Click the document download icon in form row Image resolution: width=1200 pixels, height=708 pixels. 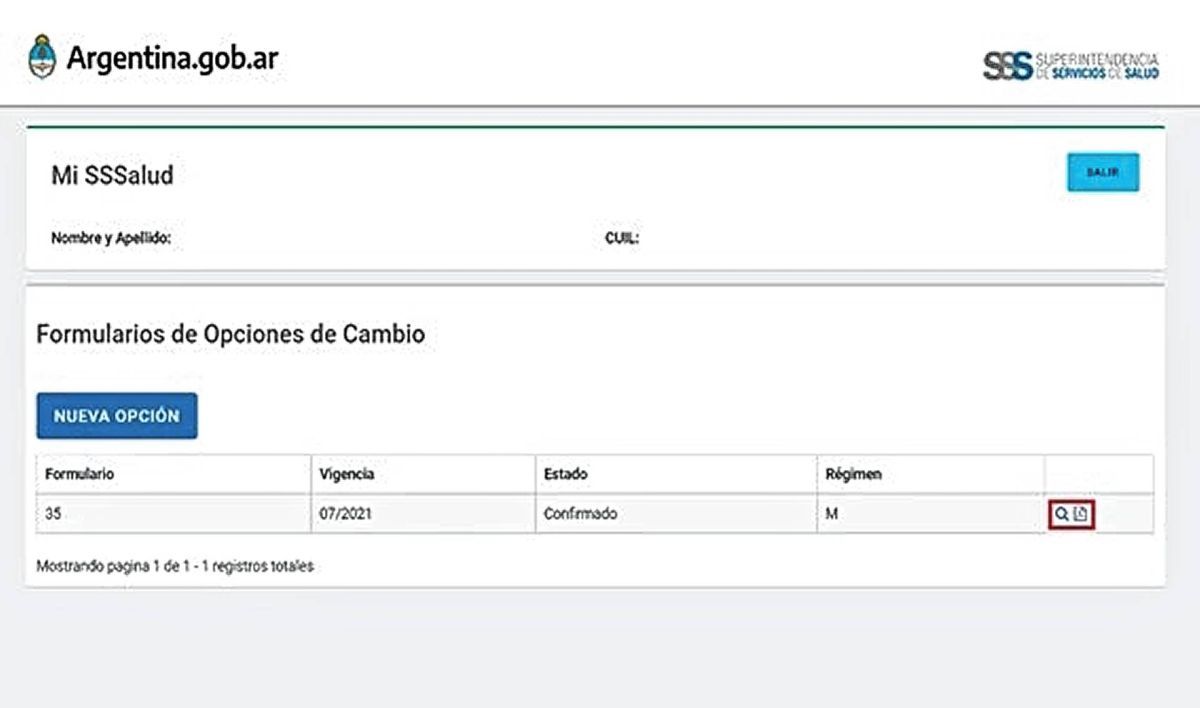click(x=1080, y=515)
